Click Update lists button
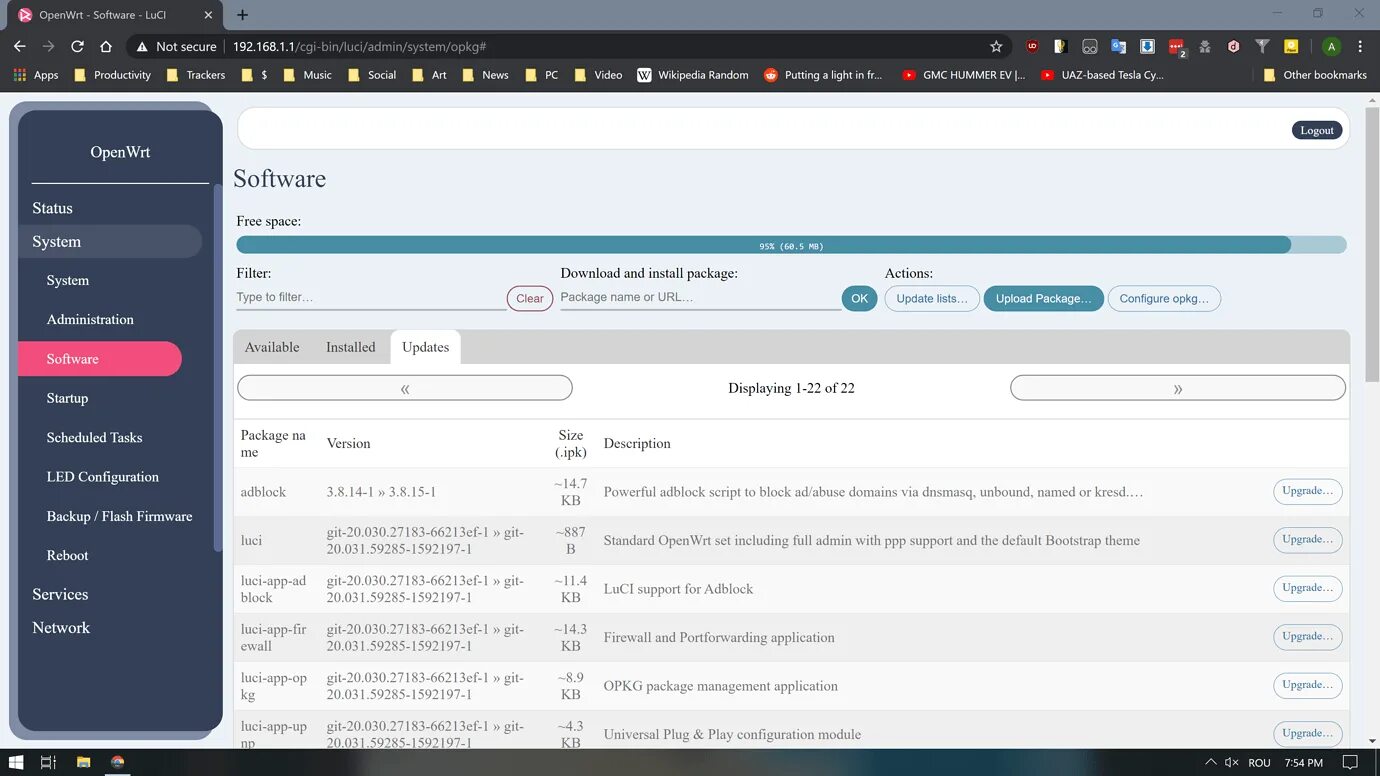 click(x=932, y=298)
